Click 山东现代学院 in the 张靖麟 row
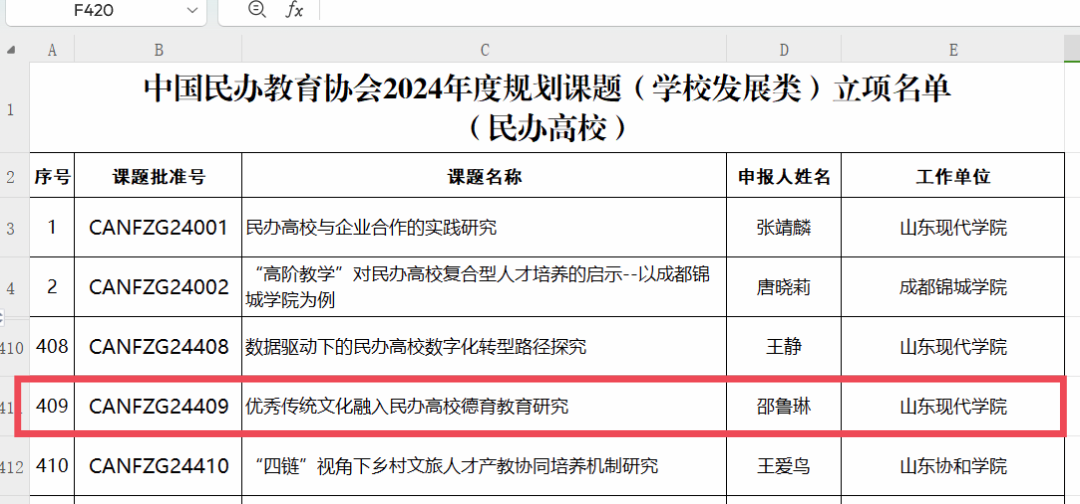The height and width of the screenshot is (504, 1080). tap(953, 227)
